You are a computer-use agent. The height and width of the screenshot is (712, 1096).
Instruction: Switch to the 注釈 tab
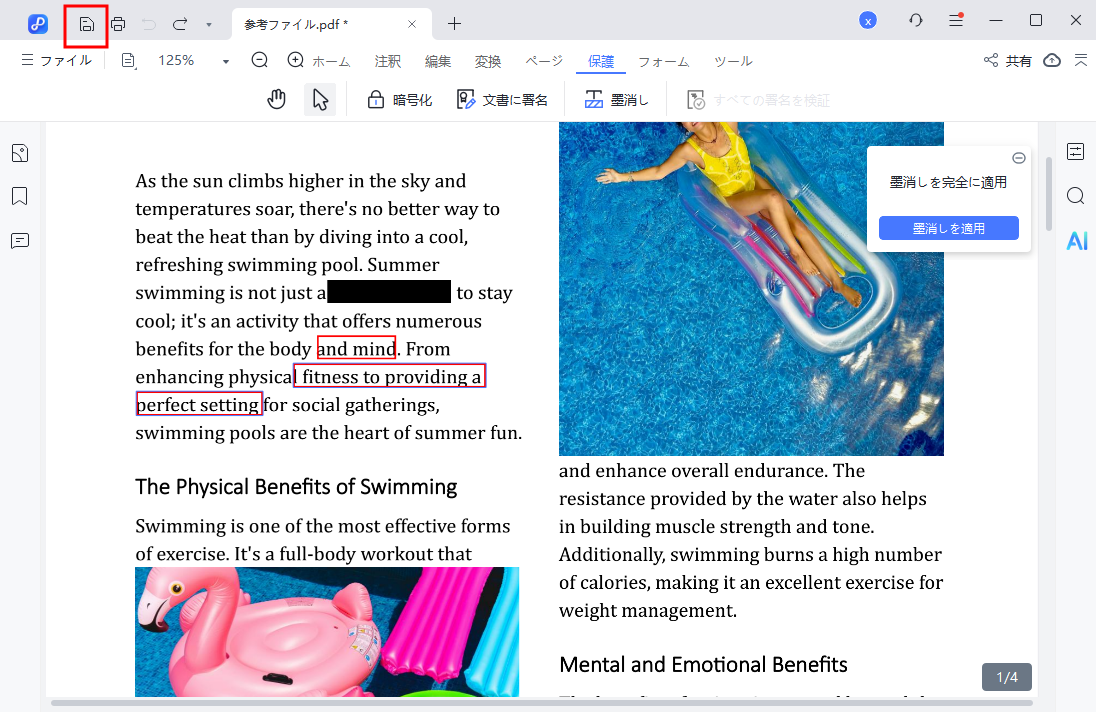pos(387,61)
